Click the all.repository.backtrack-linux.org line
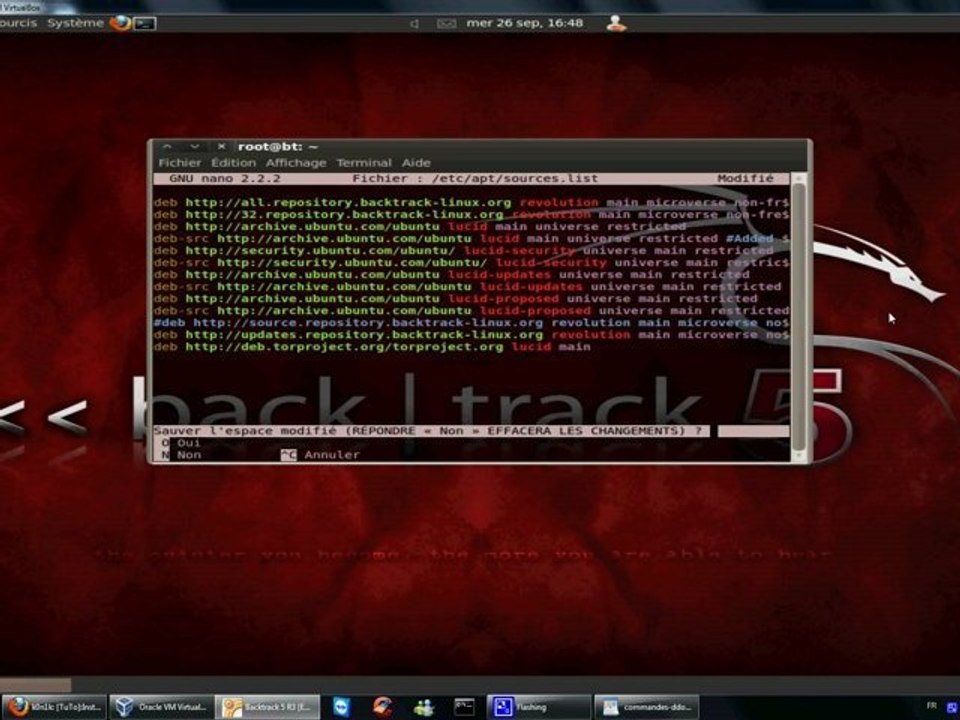Image resolution: width=960 pixels, height=720 pixels. [471, 203]
